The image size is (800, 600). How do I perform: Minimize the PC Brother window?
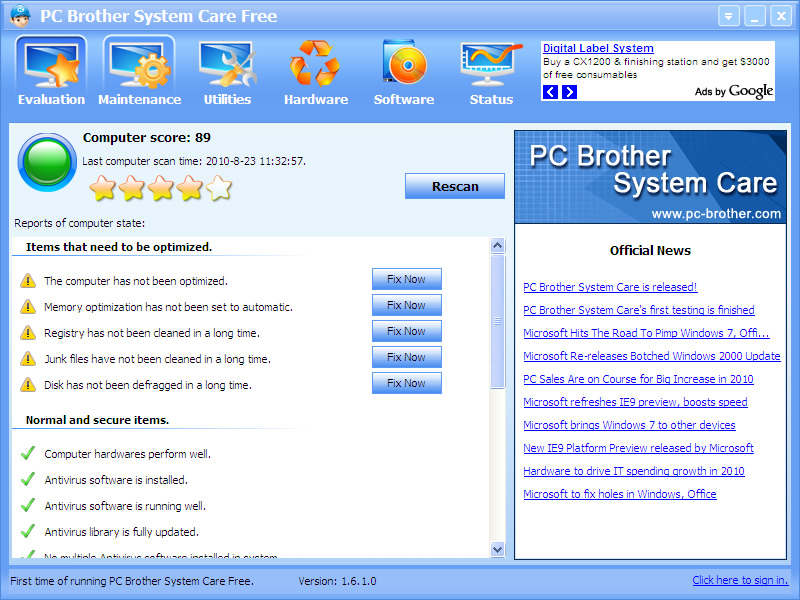point(755,16)
